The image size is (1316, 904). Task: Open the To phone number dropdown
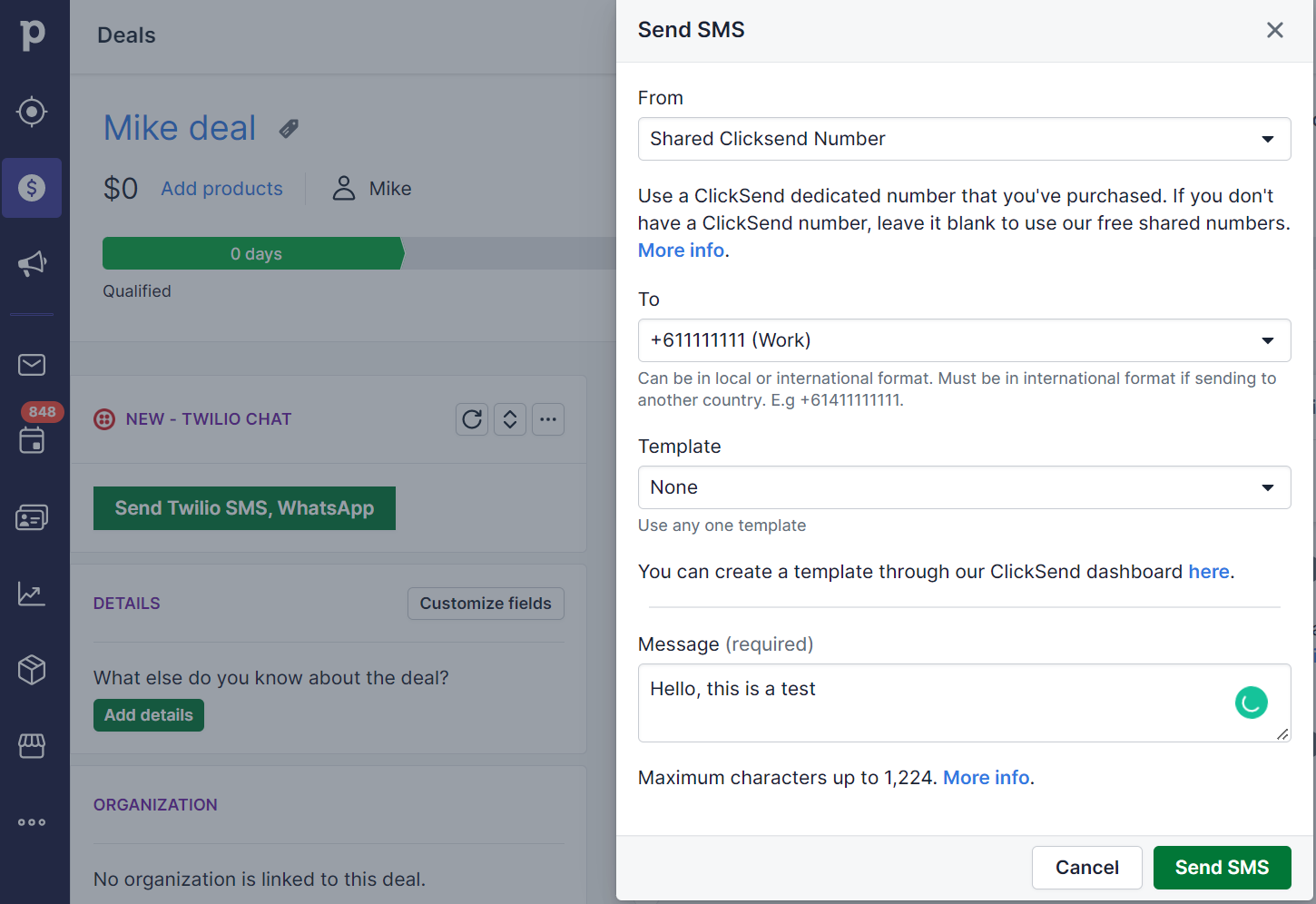point(964,340)
